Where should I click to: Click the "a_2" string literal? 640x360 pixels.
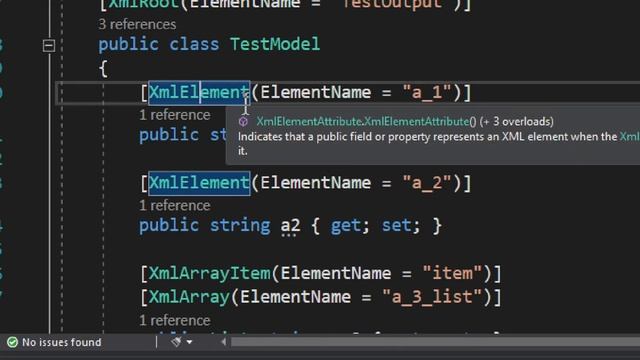point(427,183)
